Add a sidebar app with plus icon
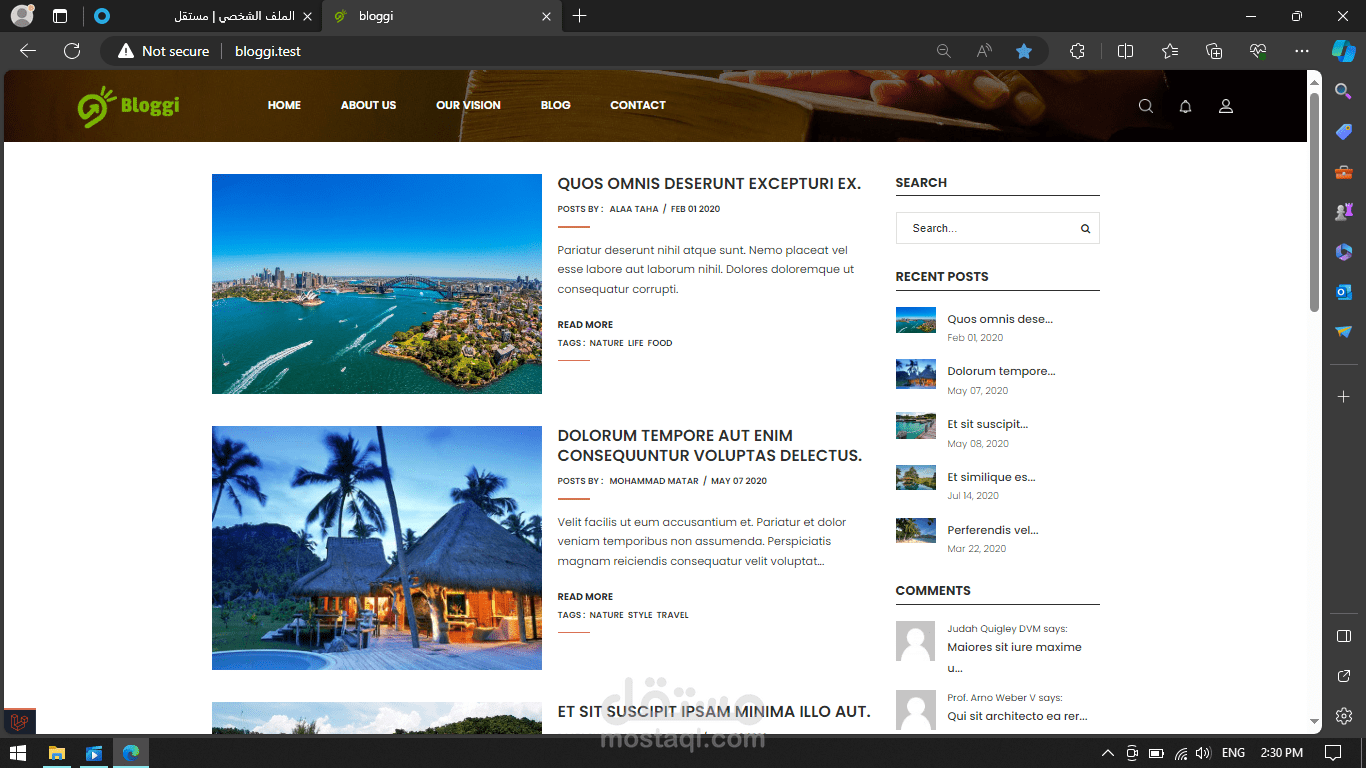 pos(1344,397)
